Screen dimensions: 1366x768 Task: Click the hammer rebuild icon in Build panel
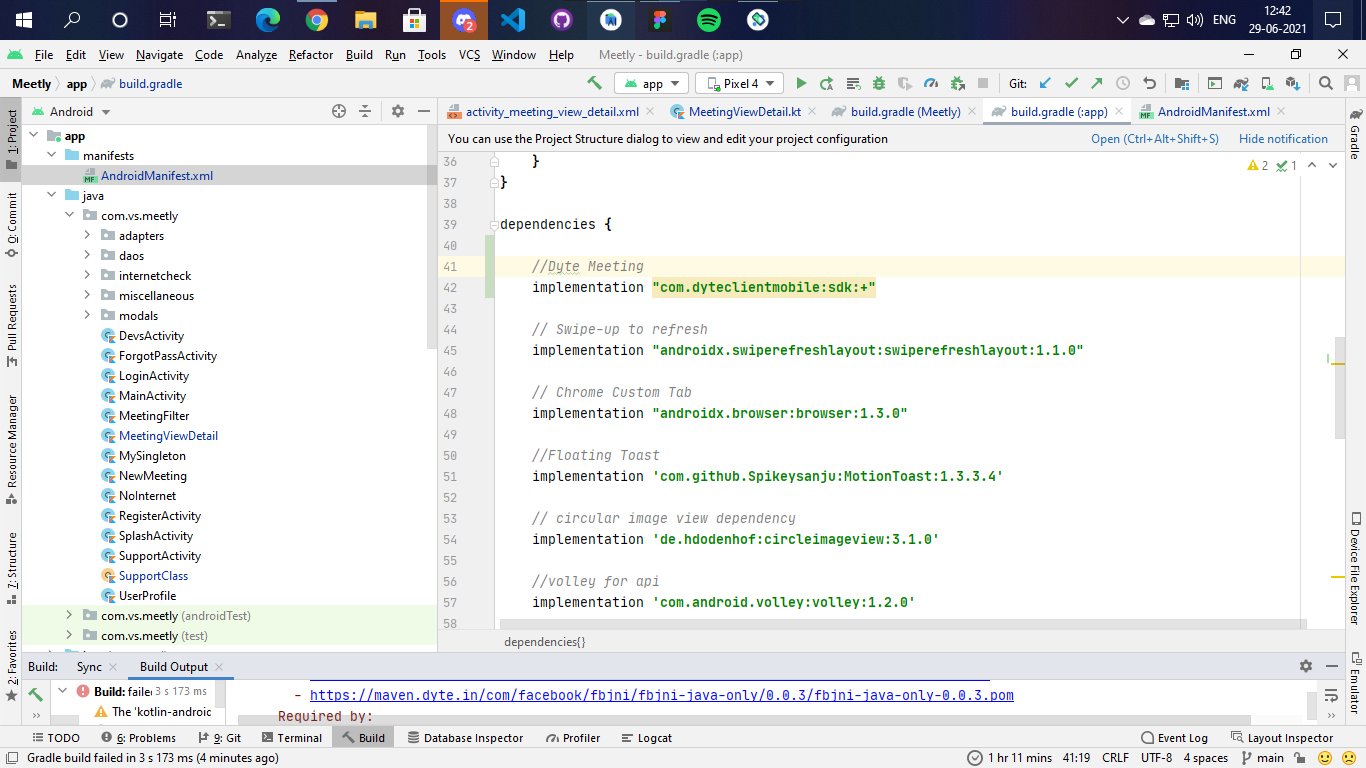click(35, 693)
